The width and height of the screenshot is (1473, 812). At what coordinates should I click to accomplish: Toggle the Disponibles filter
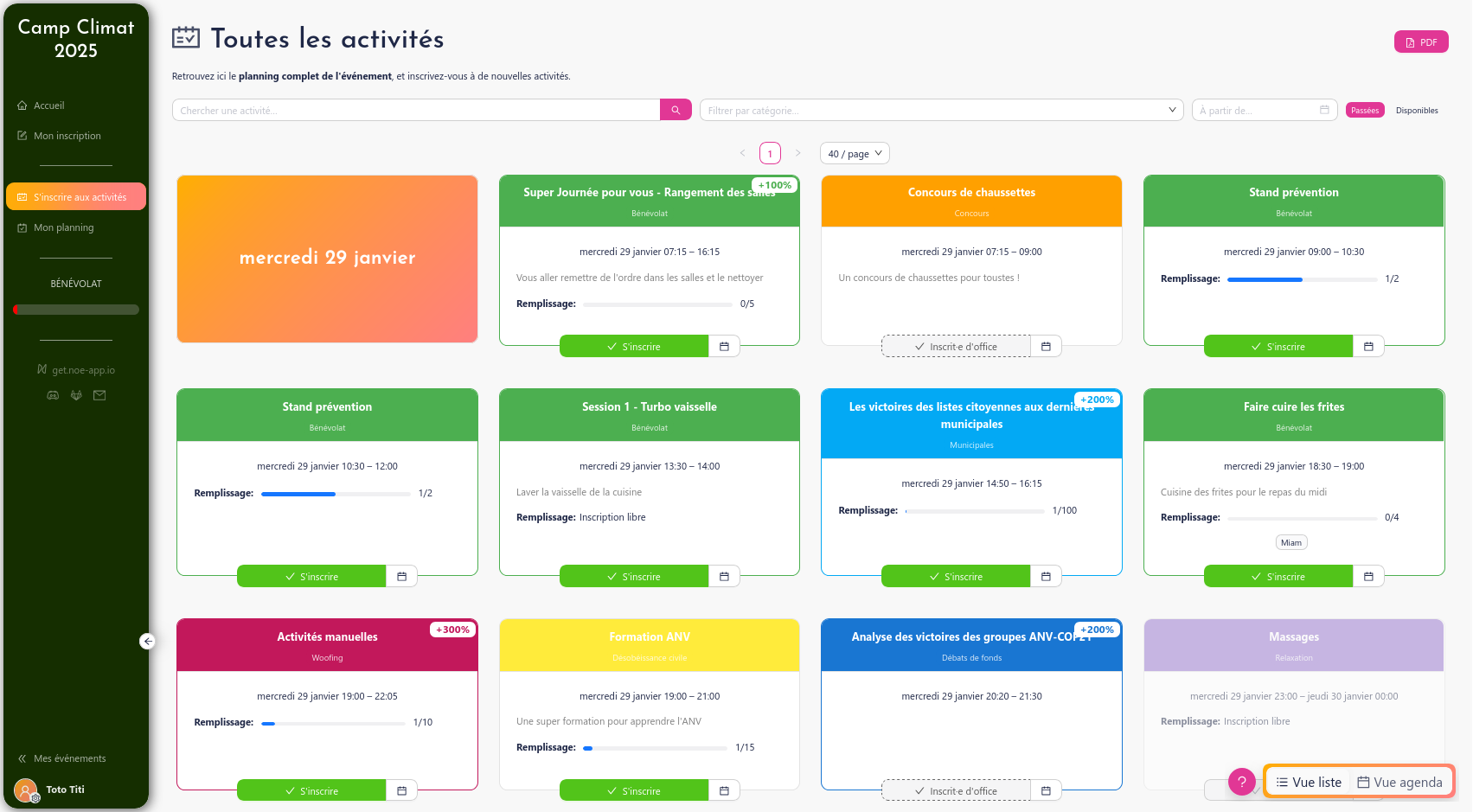point(1416,111)
